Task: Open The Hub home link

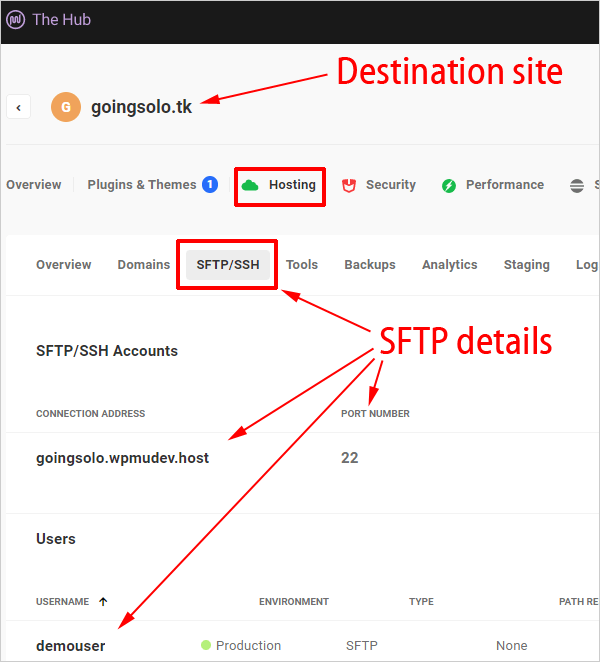Action: coord(62,20)
